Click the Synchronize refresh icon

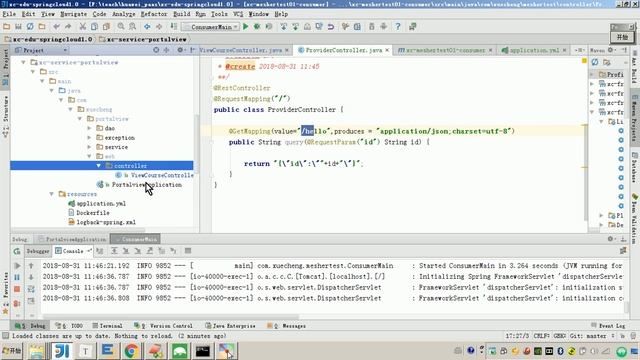30,27
